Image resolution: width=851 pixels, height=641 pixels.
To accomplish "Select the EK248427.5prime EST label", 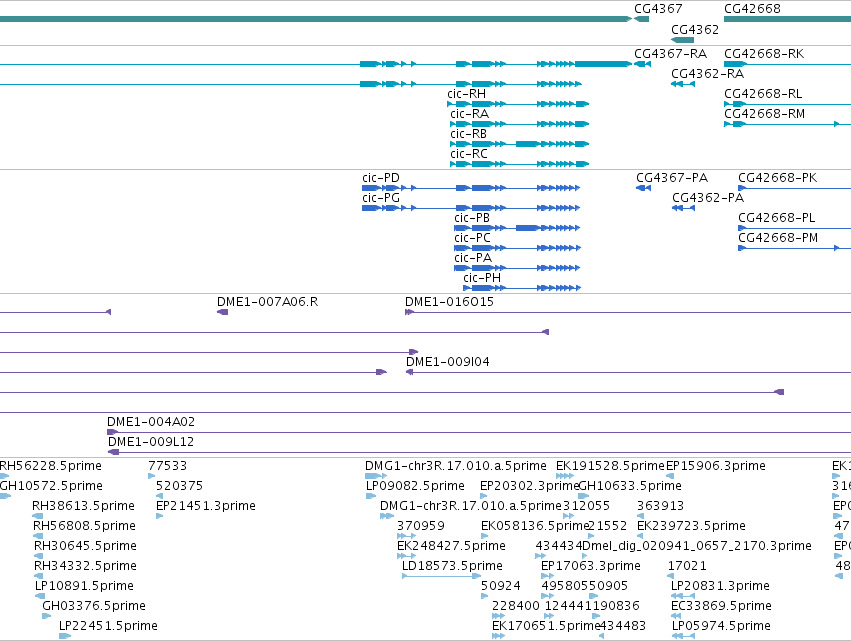I will point(452,546).
